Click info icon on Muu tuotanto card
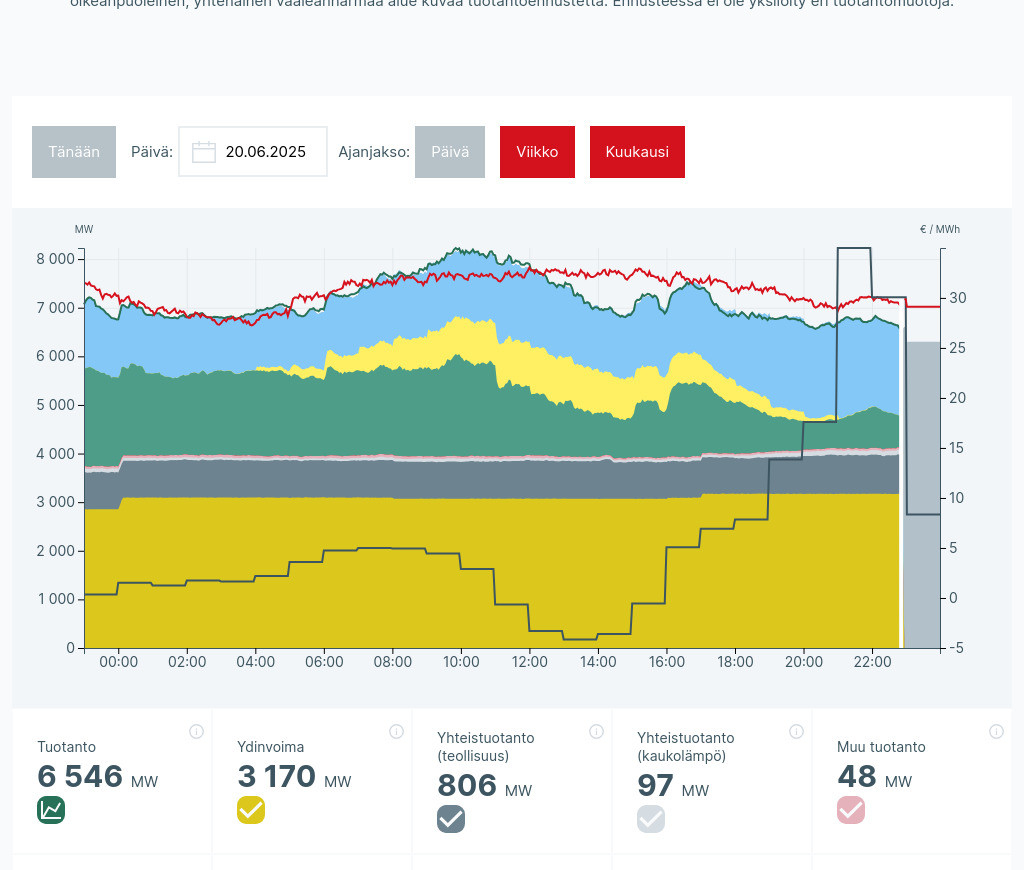This screenshot has width=1024, height=870. [996, 731]
